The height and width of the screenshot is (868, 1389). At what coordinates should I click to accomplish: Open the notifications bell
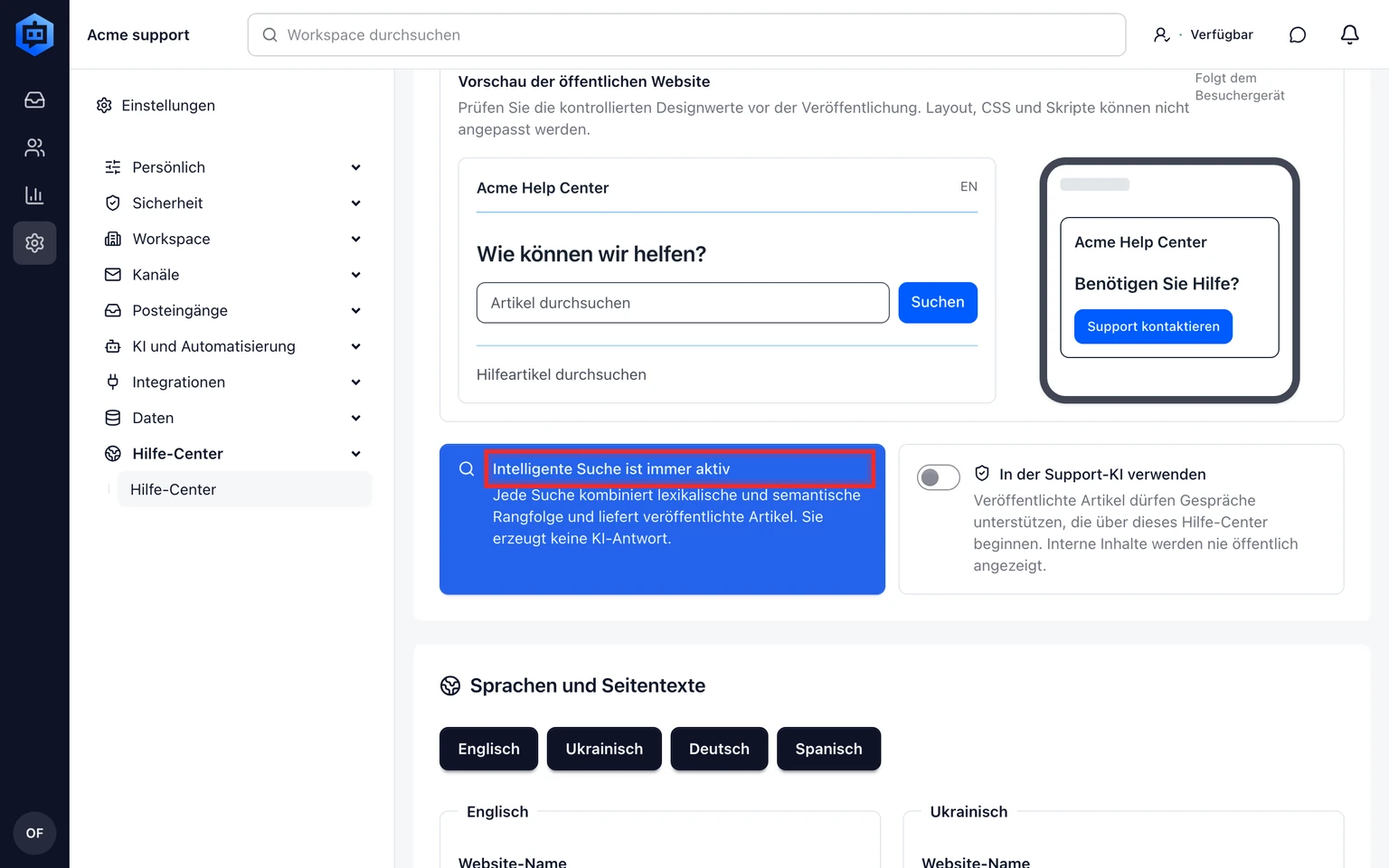tap(1349, 34)
